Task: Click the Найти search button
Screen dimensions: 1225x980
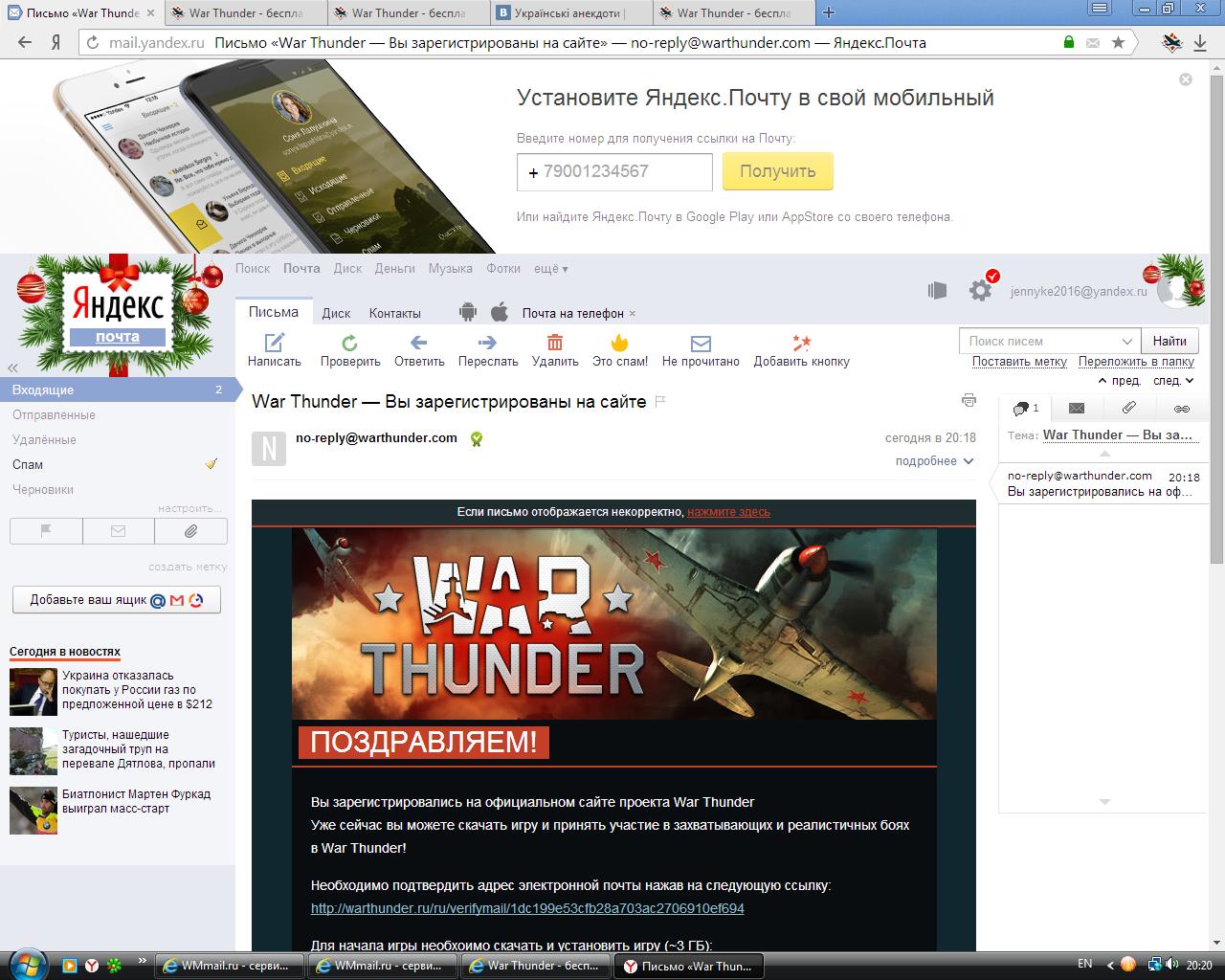Action: [x=1169, y=341]
